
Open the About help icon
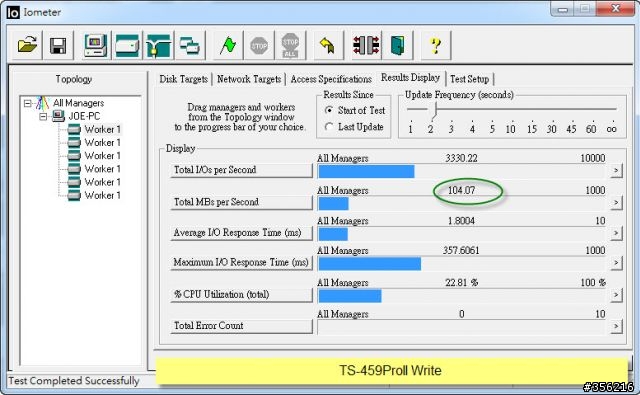[x=436, y=45]
